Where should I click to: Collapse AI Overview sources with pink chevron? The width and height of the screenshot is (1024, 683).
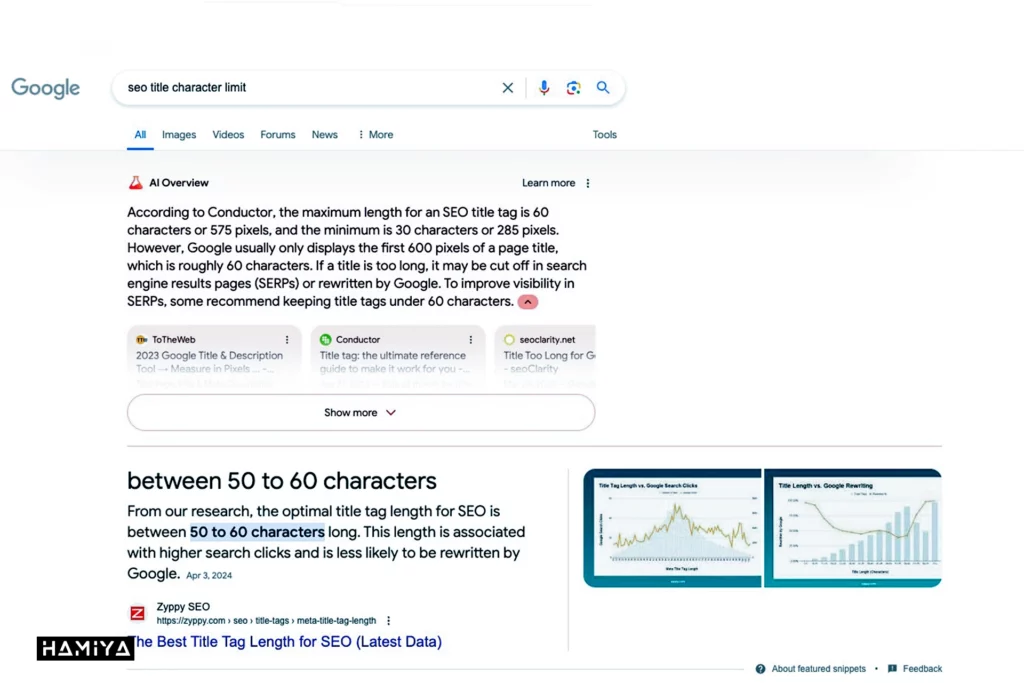tap(528, 302)
